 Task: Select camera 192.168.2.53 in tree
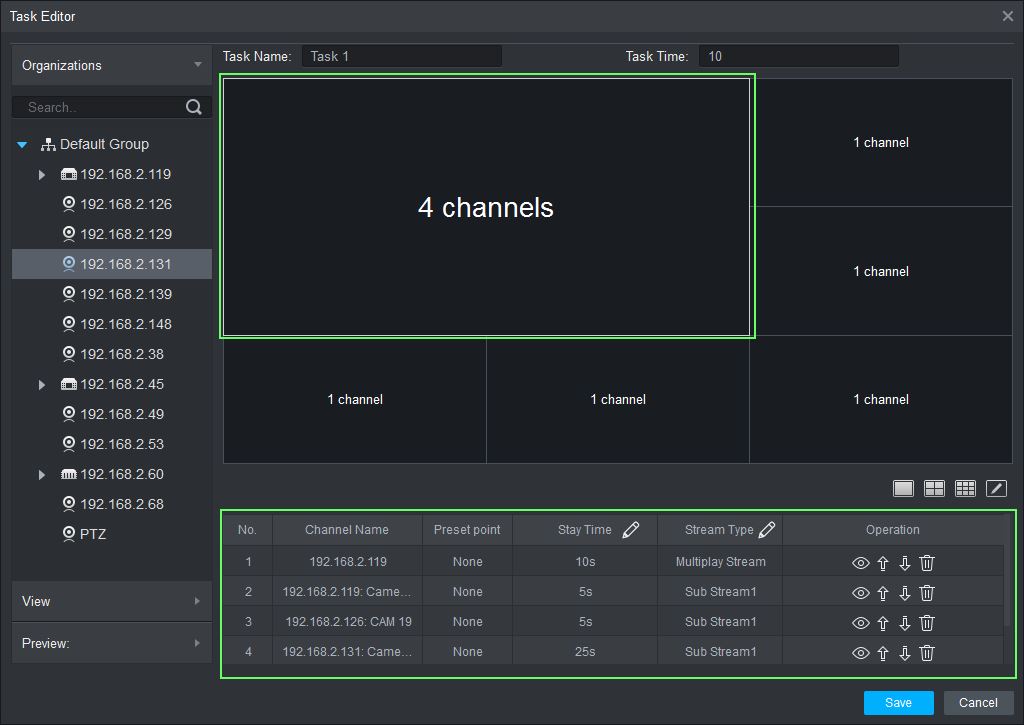[x=113, y=445]
